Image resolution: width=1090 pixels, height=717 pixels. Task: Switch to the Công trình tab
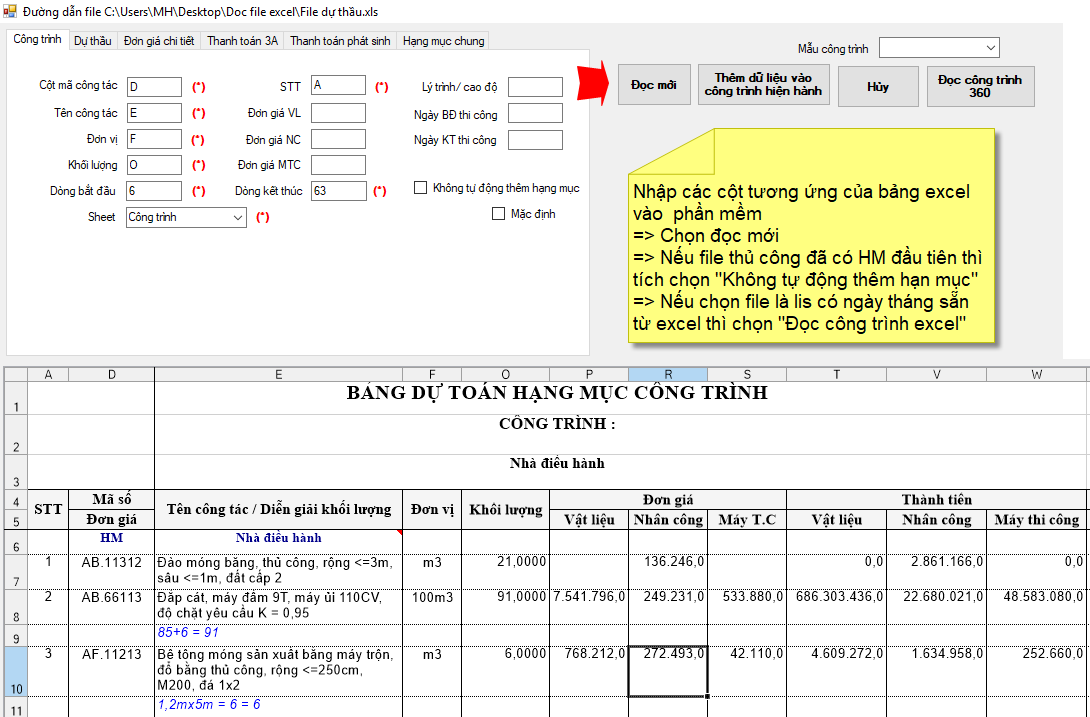pyautogui.click(x=38, y=40)
